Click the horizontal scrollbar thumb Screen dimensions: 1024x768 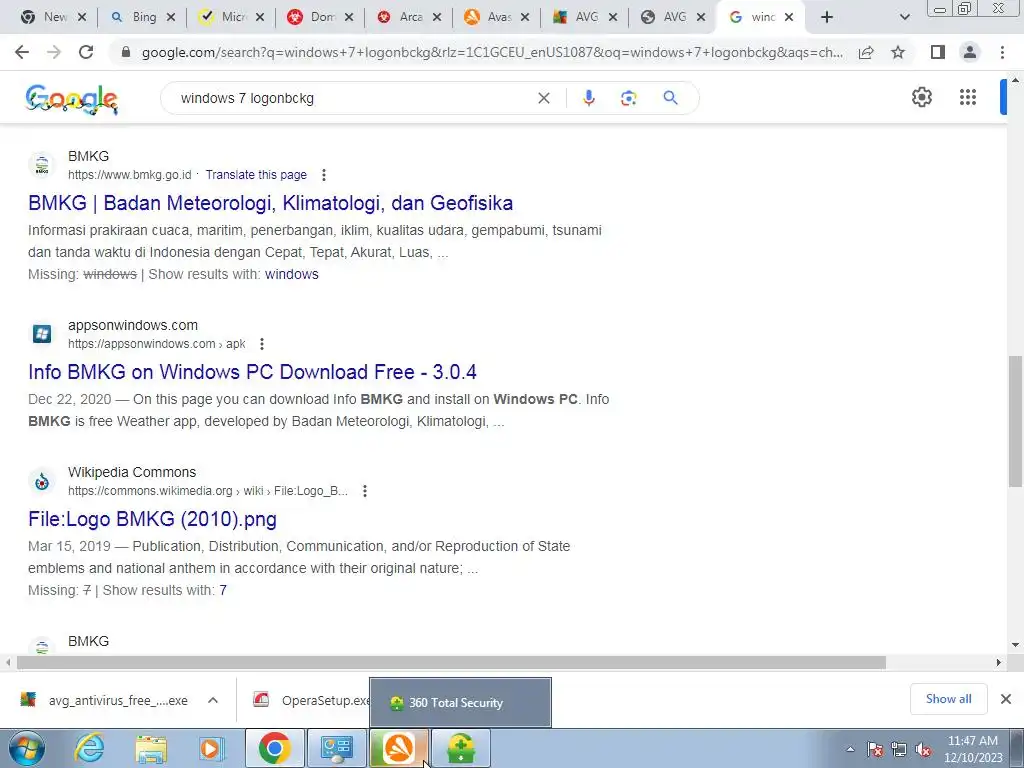coord(451,662)
